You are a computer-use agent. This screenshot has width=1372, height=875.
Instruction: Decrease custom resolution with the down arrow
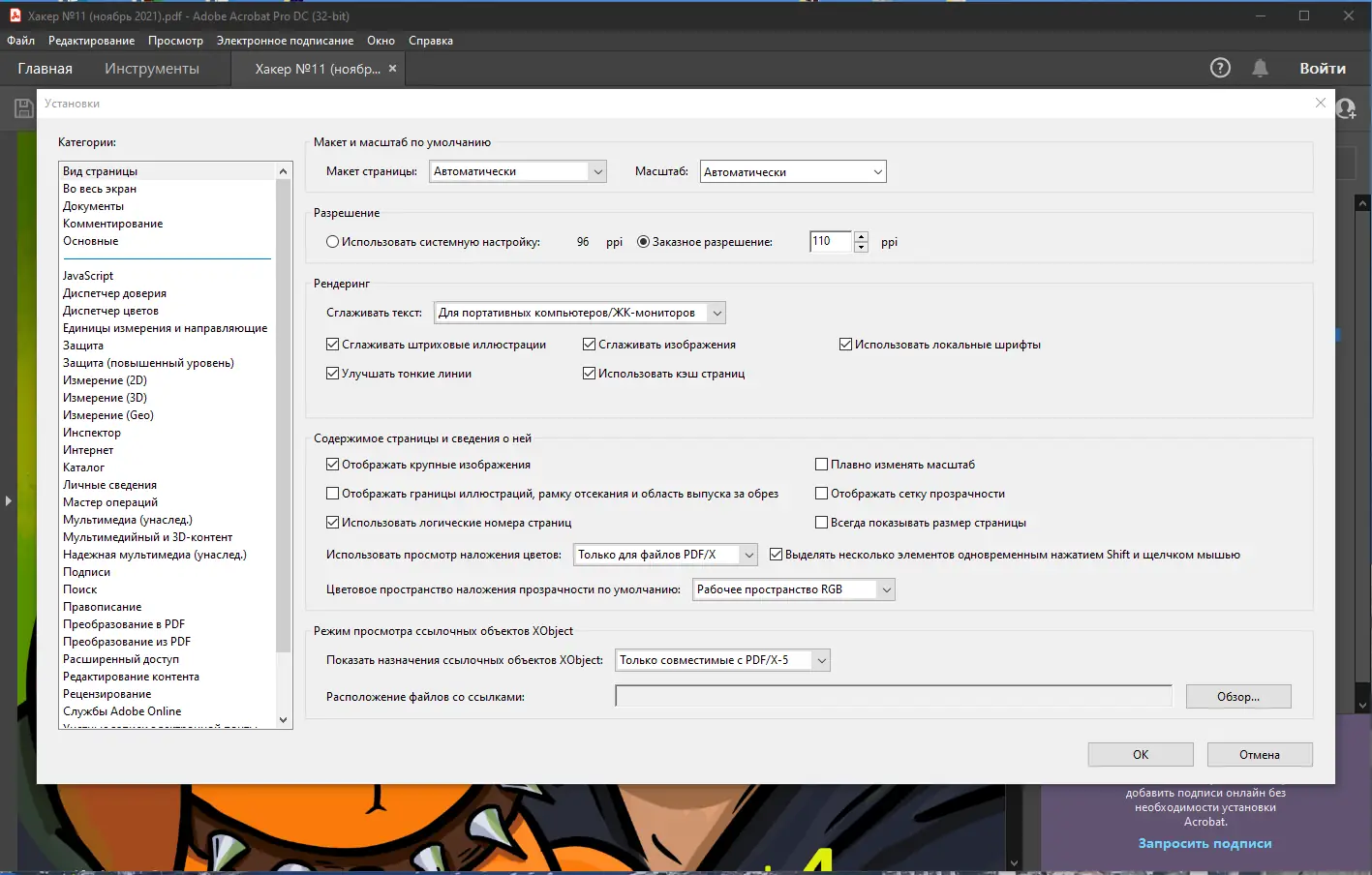(x=862, y=247)
